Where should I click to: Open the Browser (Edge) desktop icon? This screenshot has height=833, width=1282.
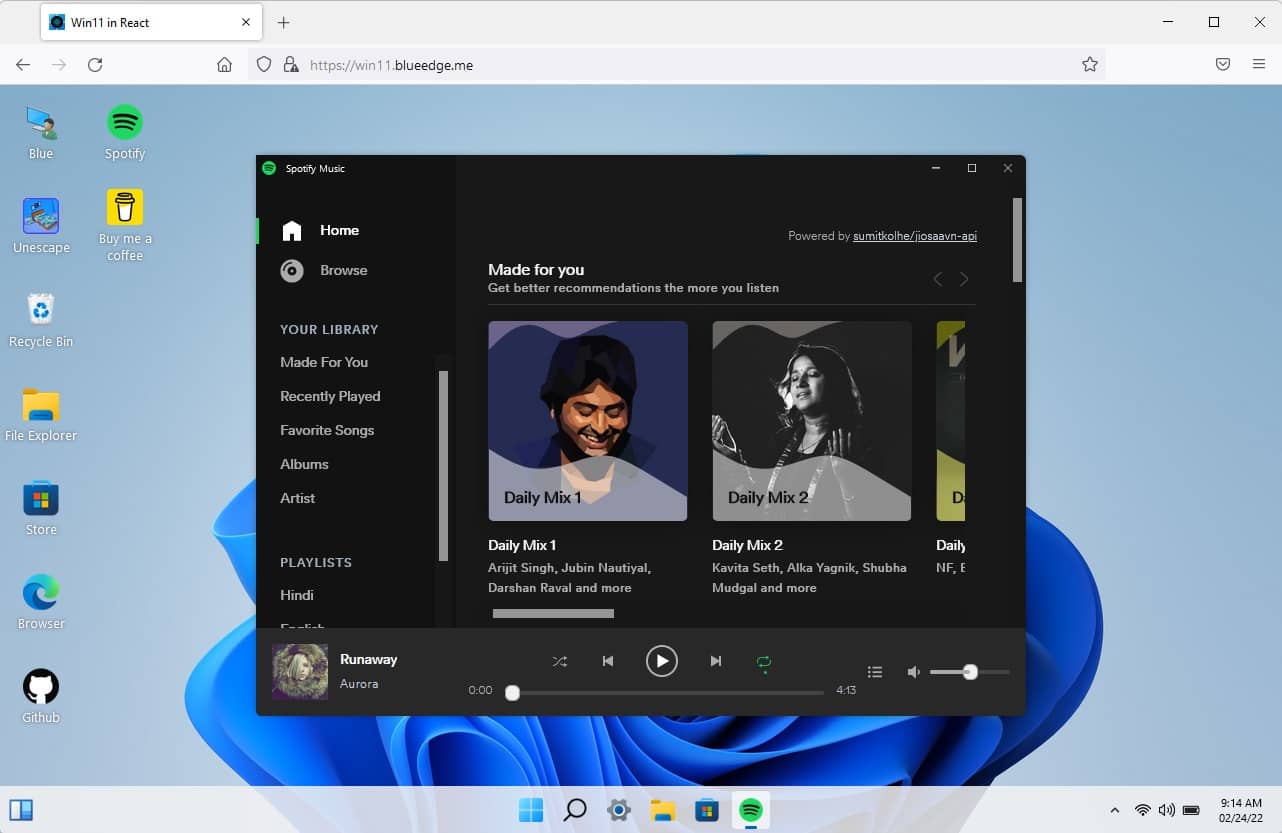(41, 602)
